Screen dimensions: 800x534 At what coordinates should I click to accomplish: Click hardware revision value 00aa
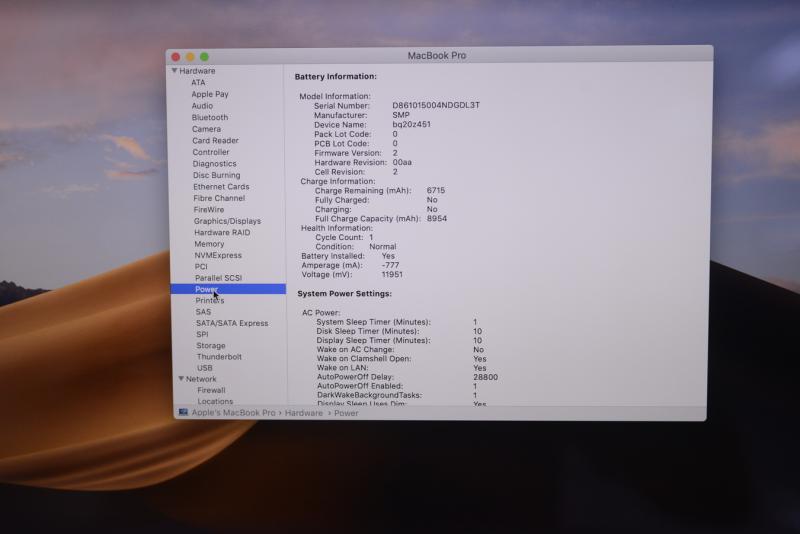pos(402,162)
